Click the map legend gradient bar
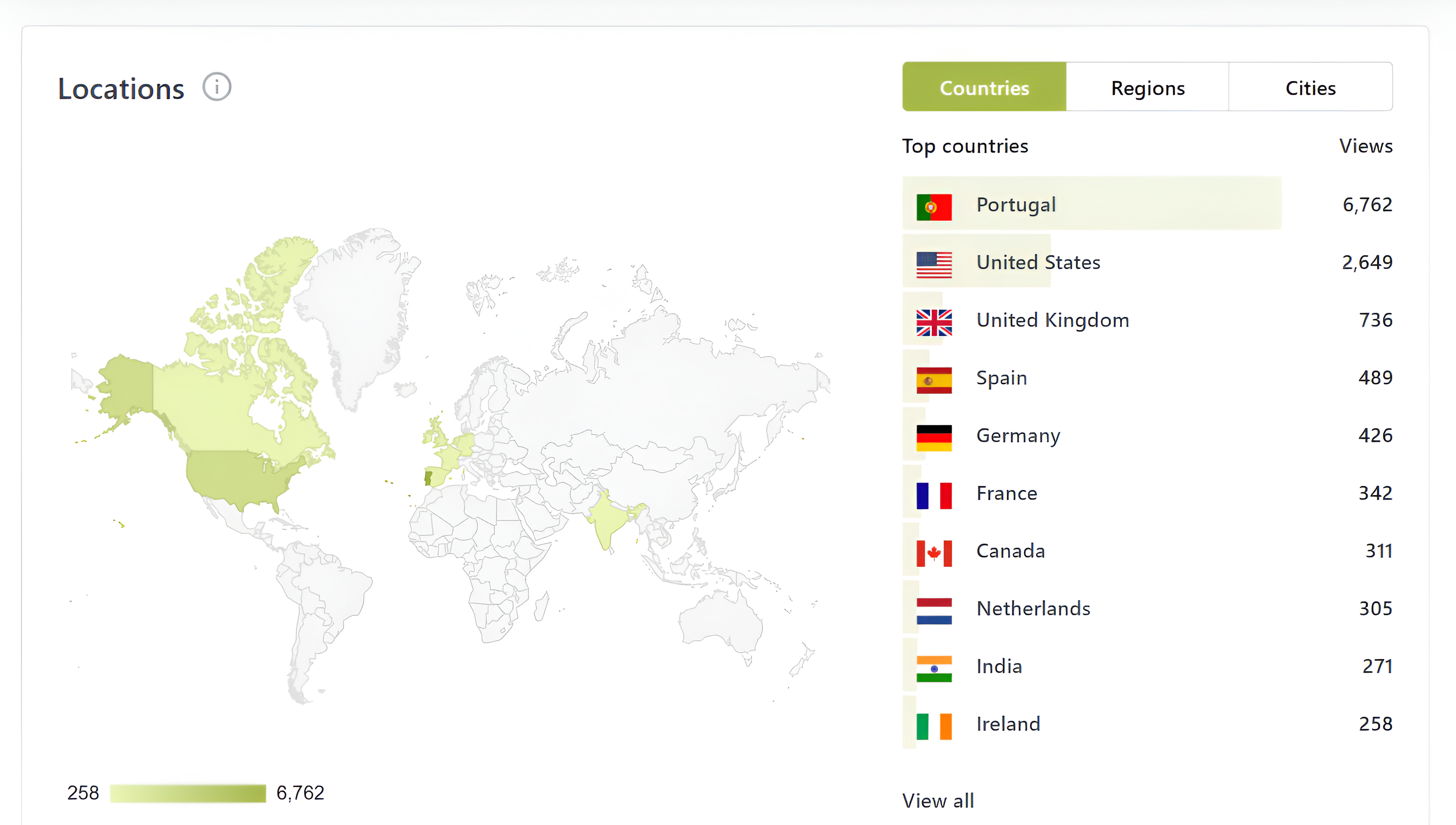 [188, 793]
